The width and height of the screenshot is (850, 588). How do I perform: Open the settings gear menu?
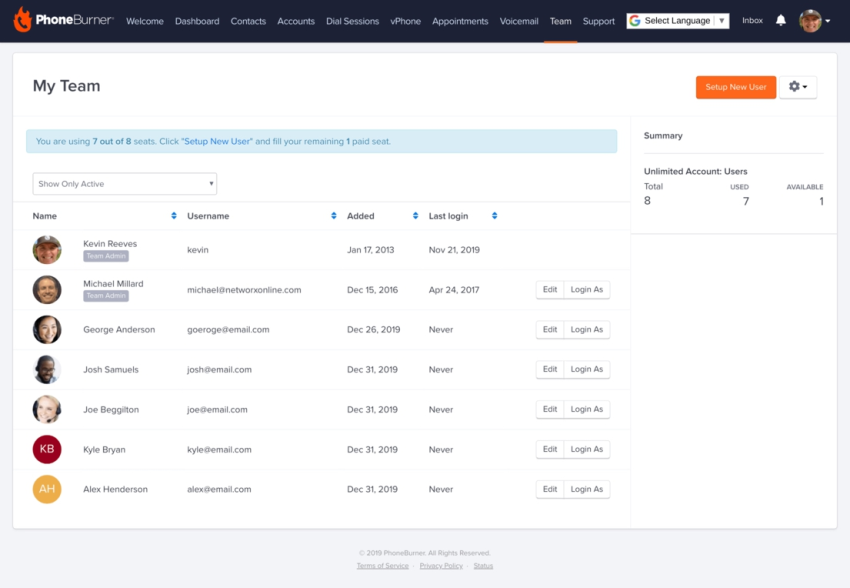click(798, 87)
